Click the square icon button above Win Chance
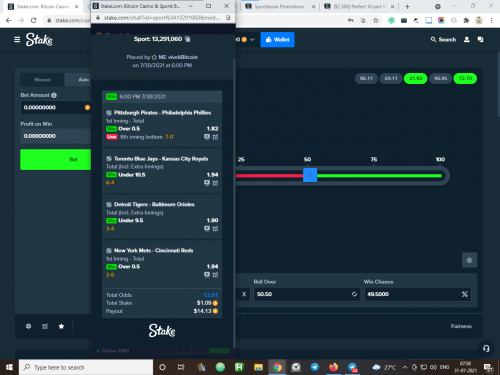This screenshot has height=375, width=500. click(x=469, y=260)
